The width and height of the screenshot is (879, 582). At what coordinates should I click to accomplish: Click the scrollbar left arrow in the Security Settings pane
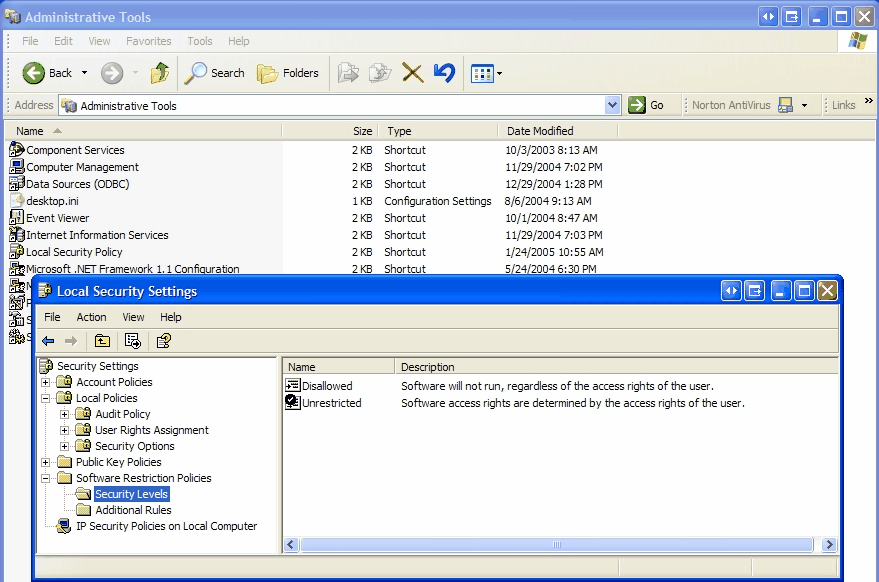[x=291, y=544]
